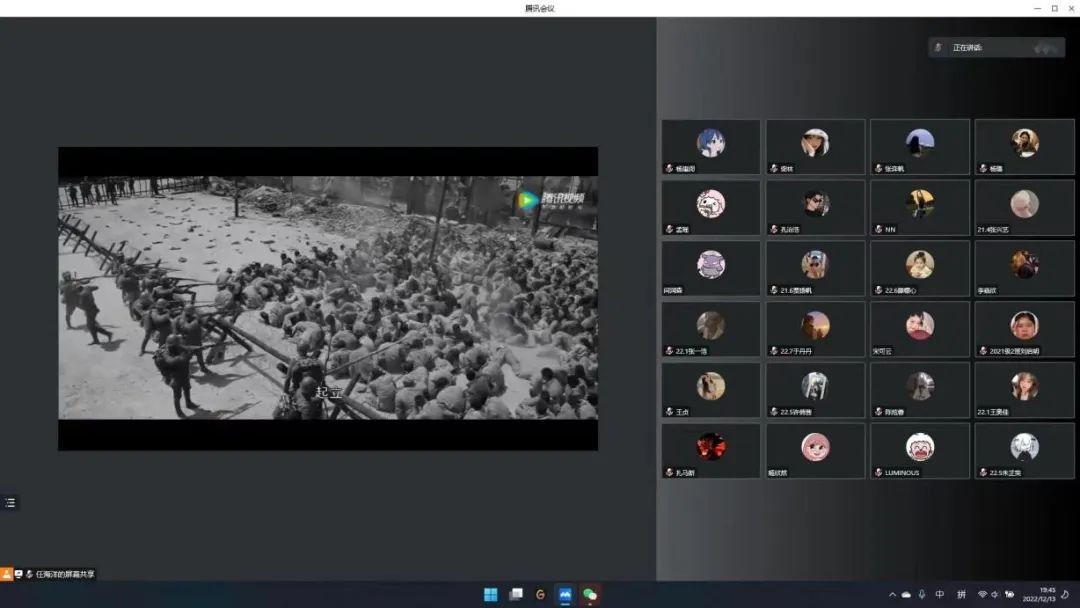
Task: Click the cloud icon in system tray
Action: (906, 594)
